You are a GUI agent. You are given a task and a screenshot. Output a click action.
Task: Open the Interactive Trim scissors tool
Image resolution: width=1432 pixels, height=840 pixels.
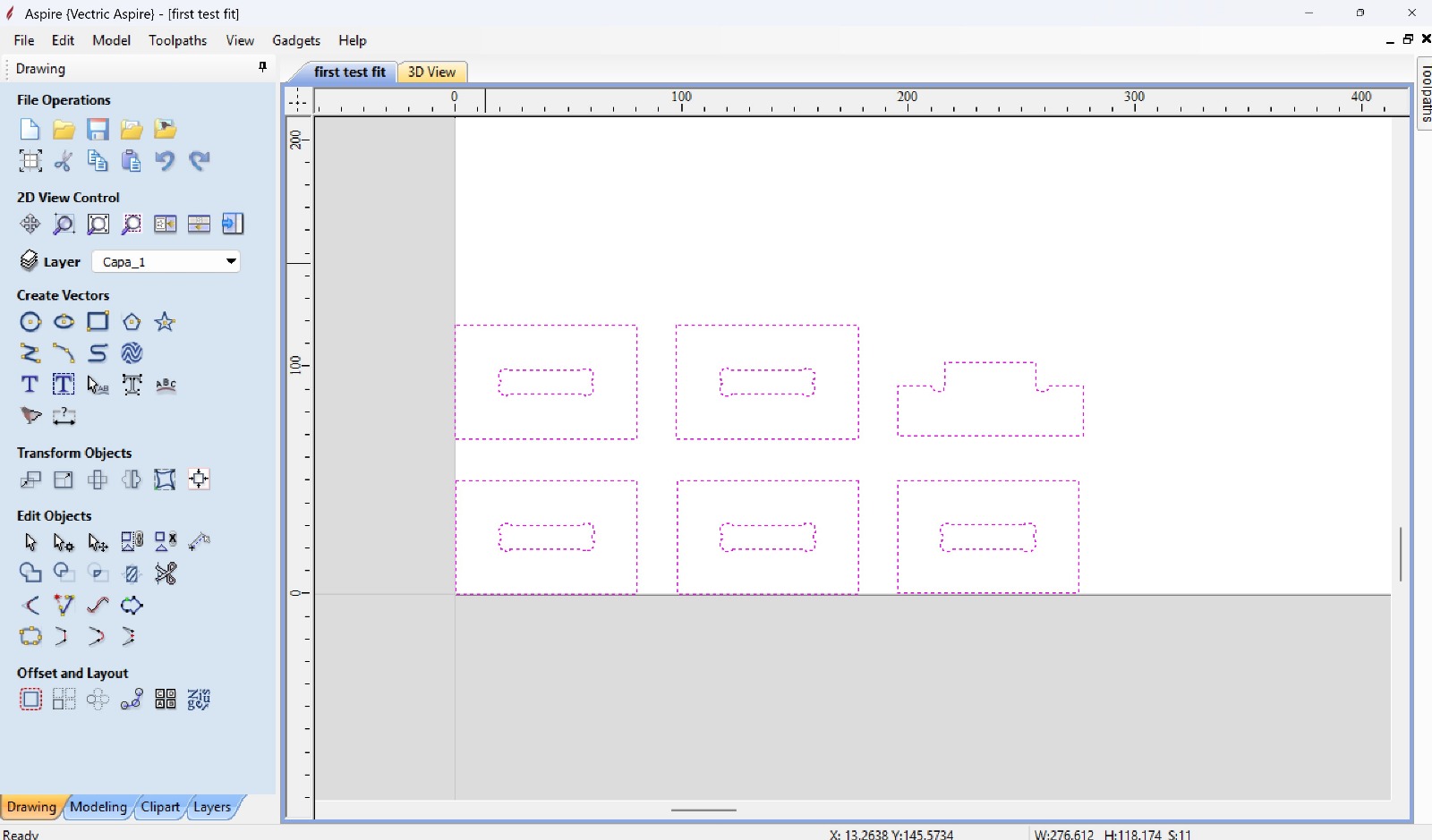tap(166, 573)
